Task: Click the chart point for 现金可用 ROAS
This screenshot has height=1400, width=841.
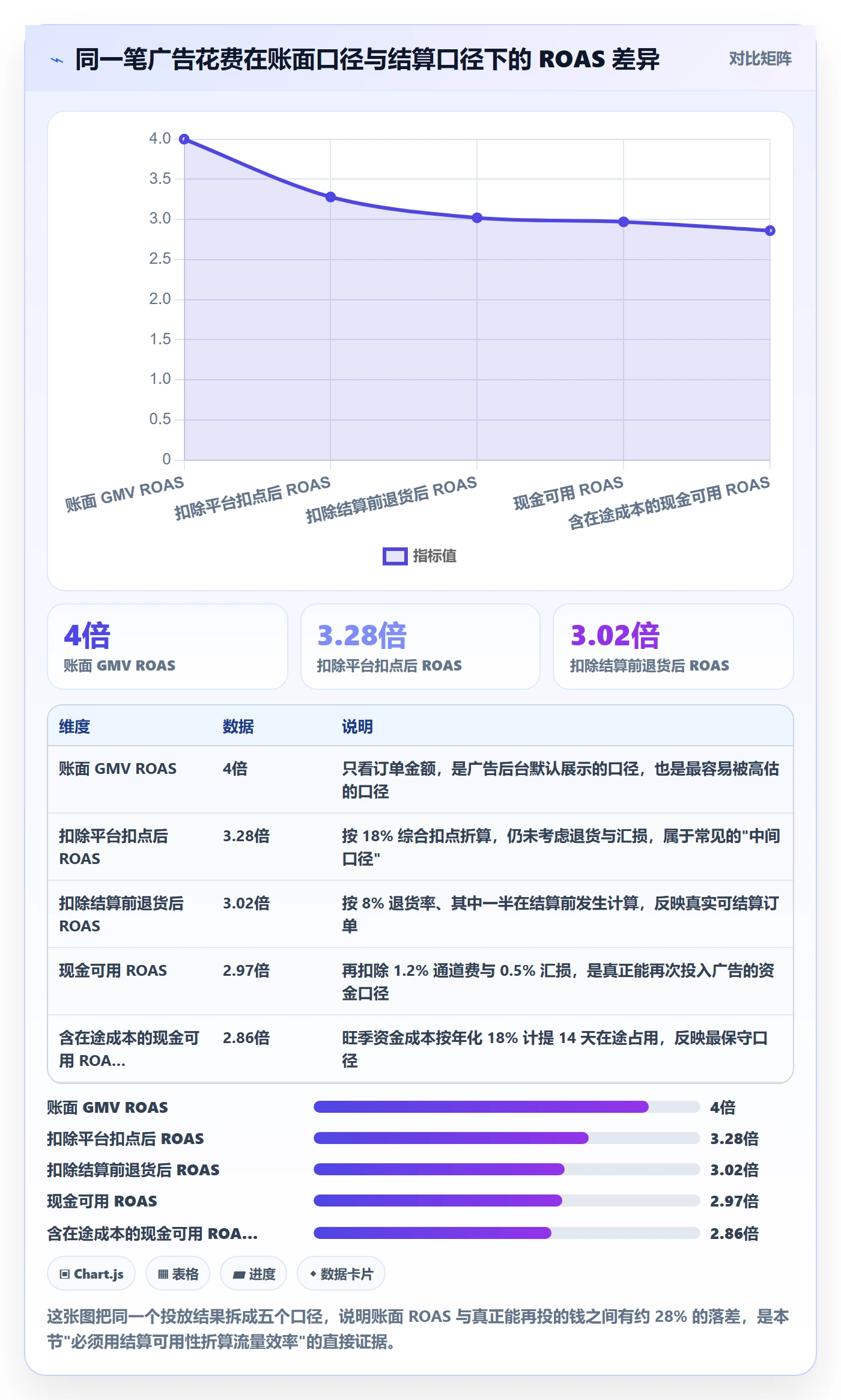Action: (x=624, y=222)
